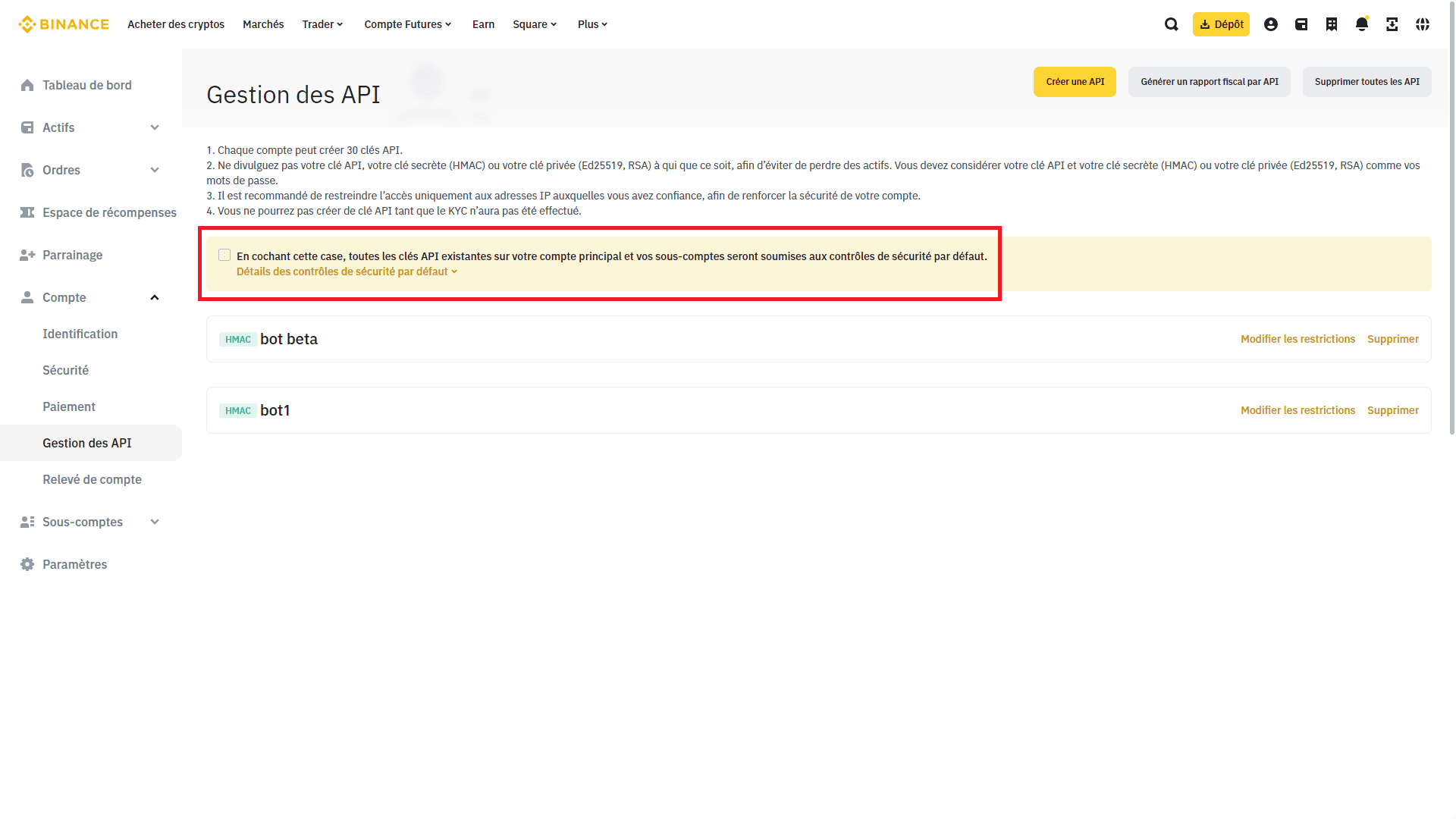Open Sécurité in sidebar
This screenshot has width=1456, height=819.
(65, 370)
